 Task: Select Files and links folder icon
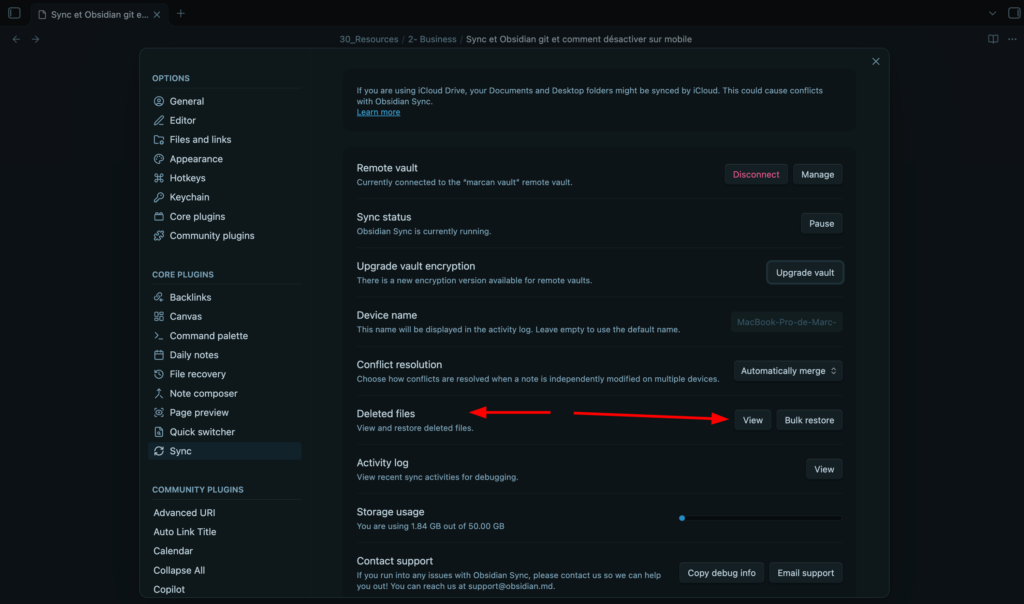pos(159,140)
